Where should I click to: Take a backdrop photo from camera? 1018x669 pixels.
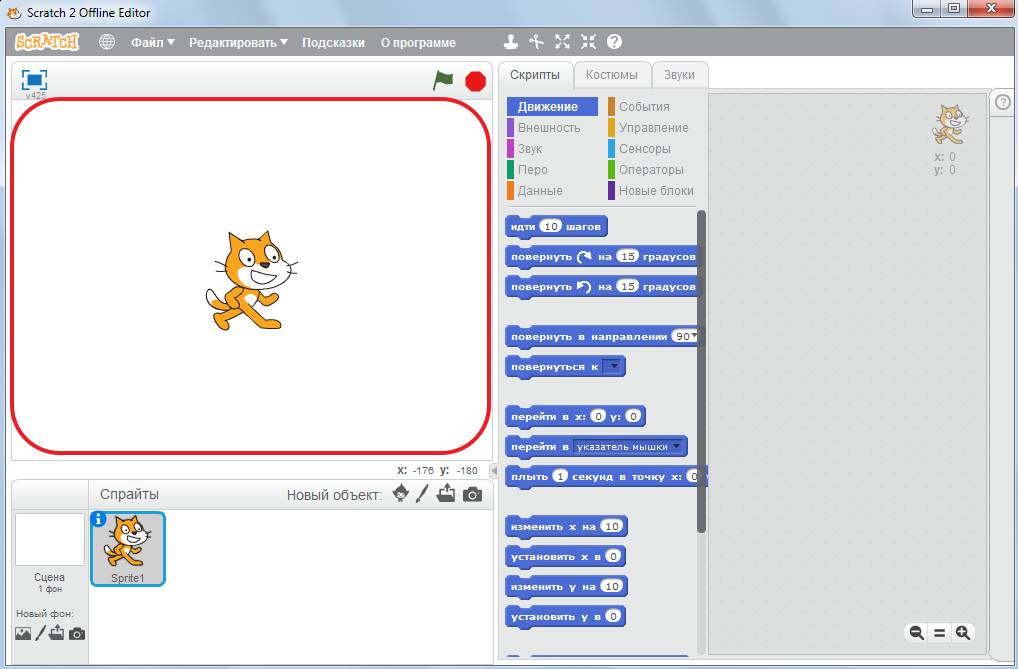77,633
